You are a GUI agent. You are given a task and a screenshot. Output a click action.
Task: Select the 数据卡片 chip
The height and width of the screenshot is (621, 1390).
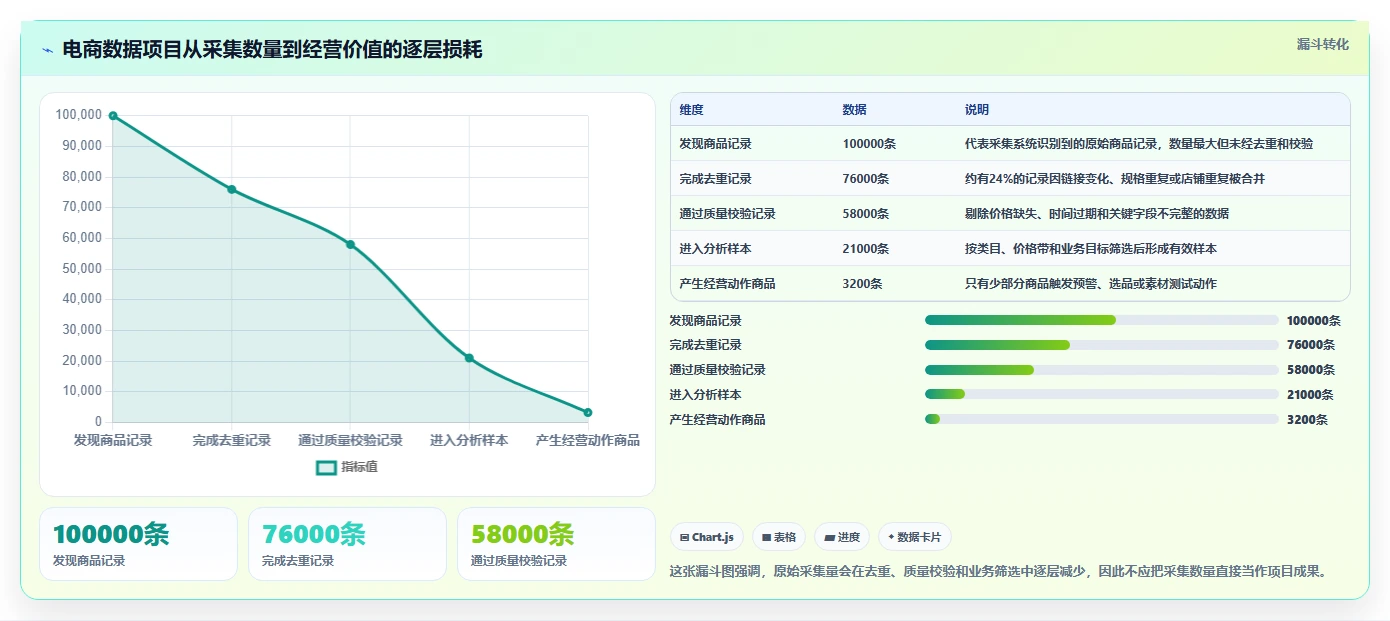[x=915, y=537]
